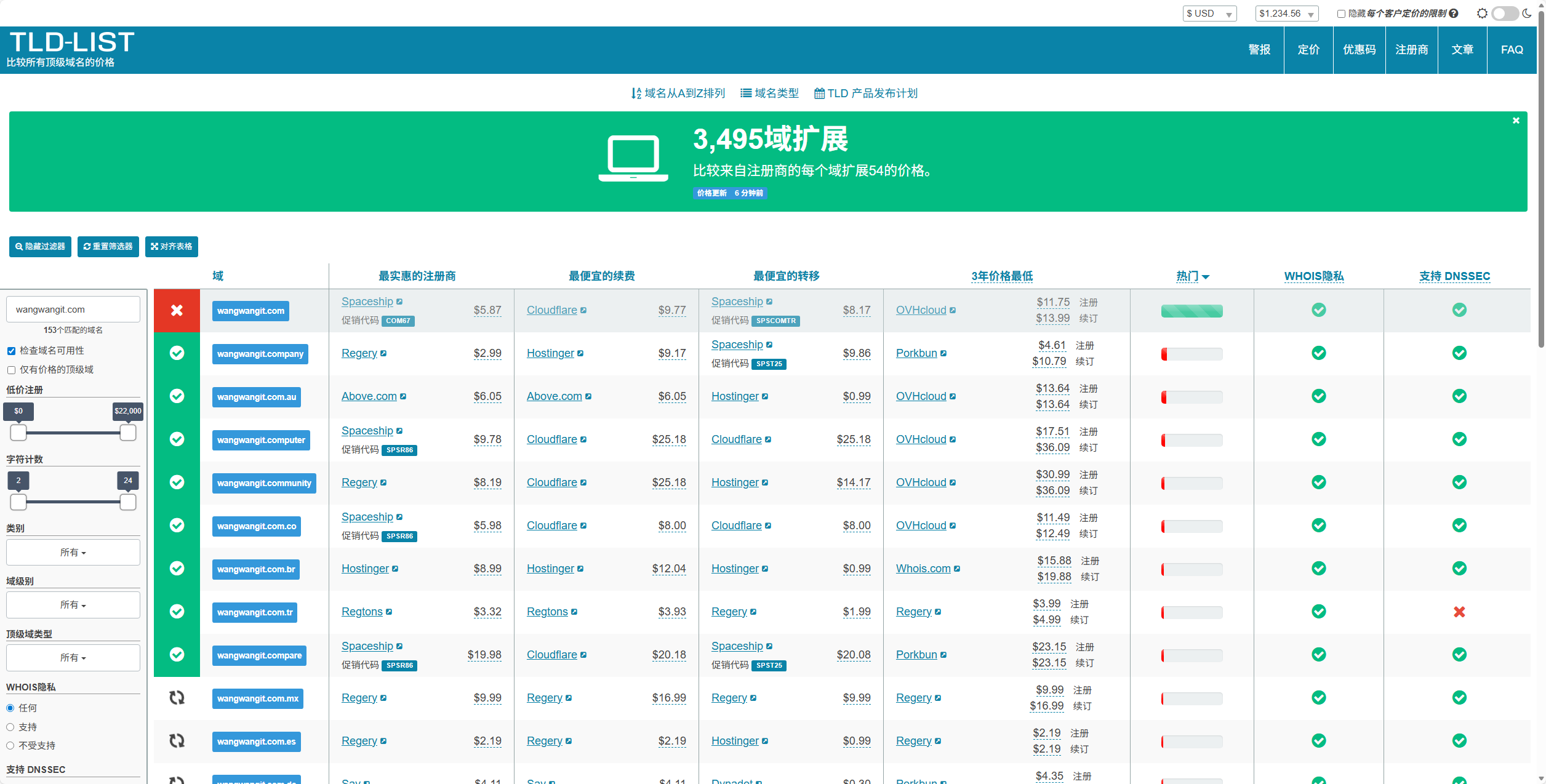Viewport: 1546px width, 784px height.
Task: Click the 重置筛选器 button
Action: (x=108, y=247)
